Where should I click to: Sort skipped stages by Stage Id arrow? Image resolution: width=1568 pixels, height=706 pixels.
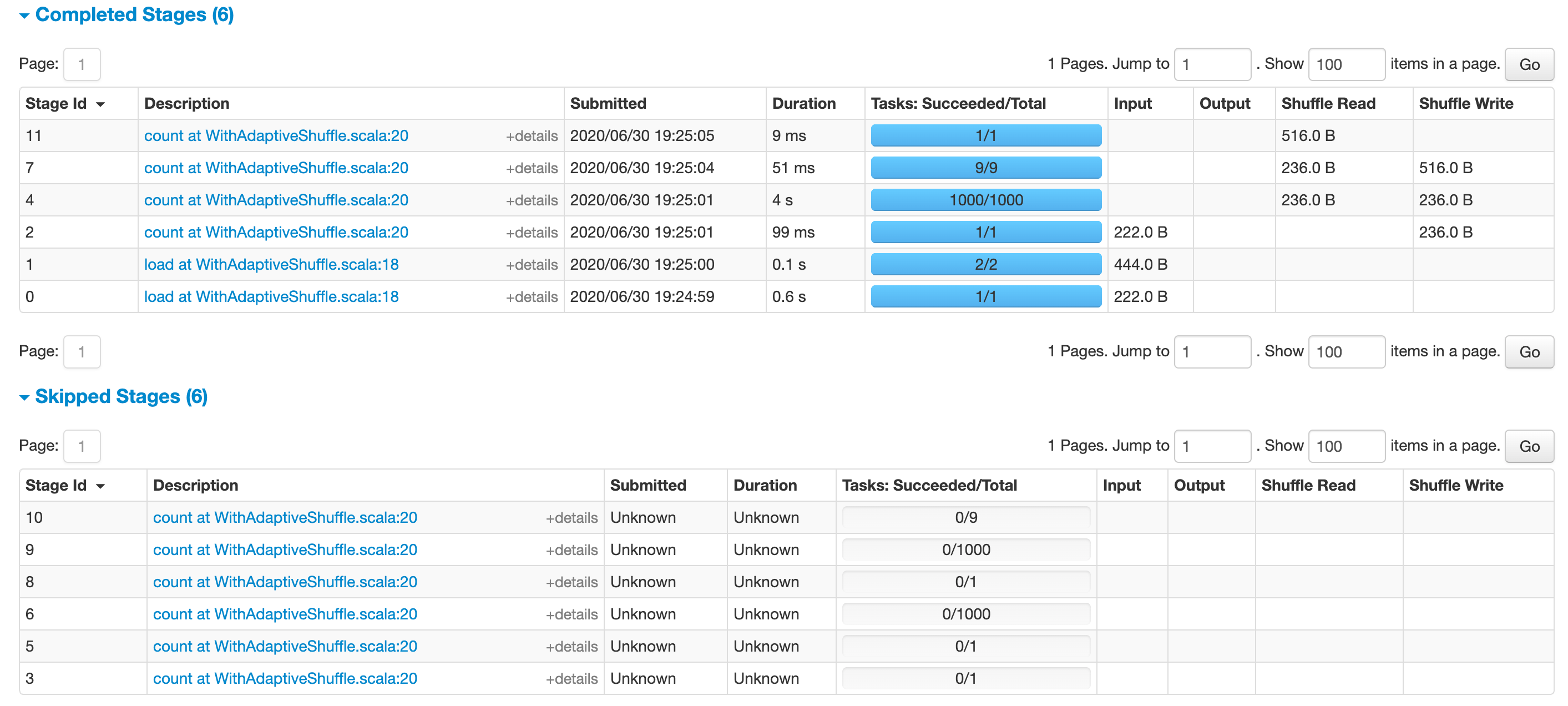click(x=100, y=486)
